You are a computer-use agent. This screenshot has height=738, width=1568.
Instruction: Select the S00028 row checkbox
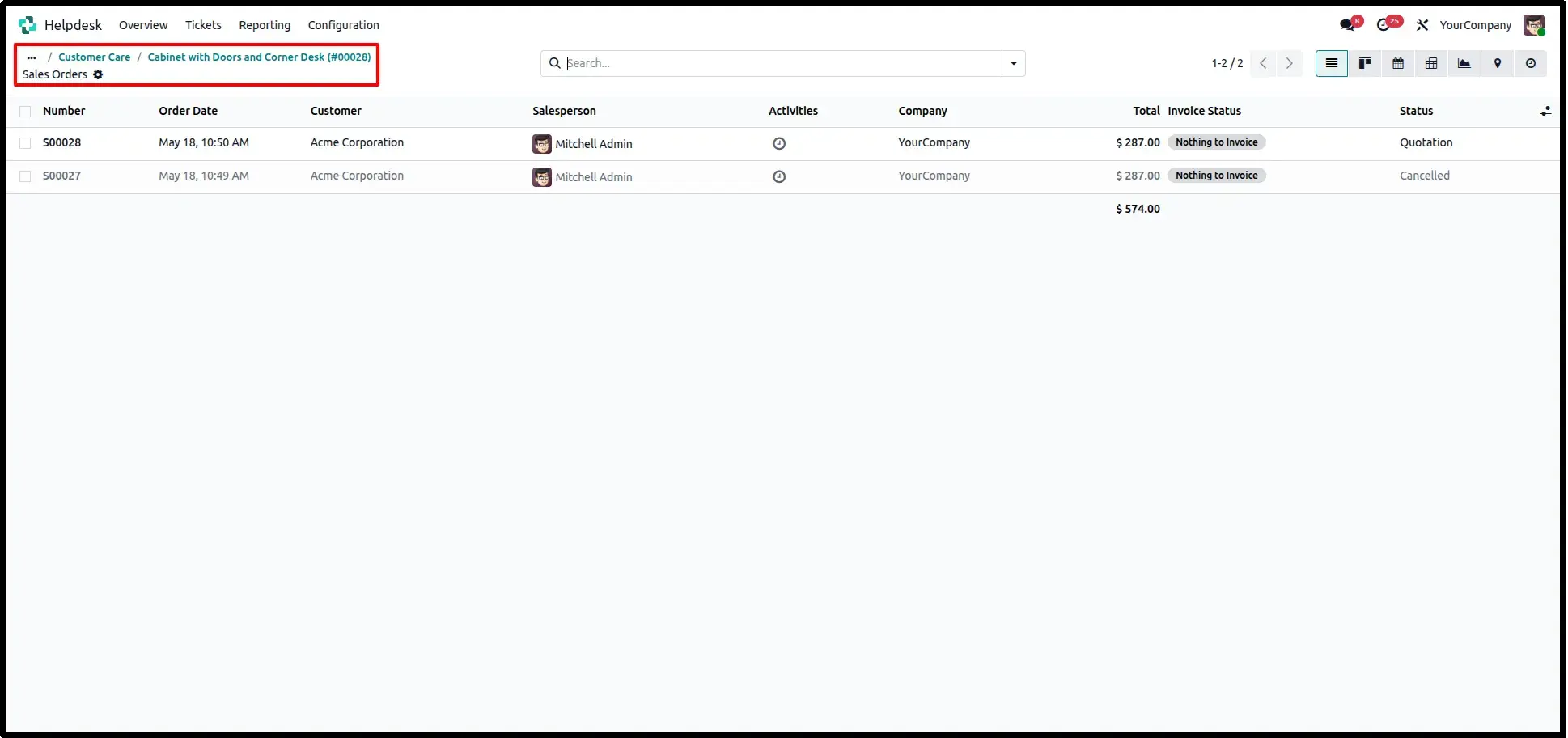click(25, 143)
